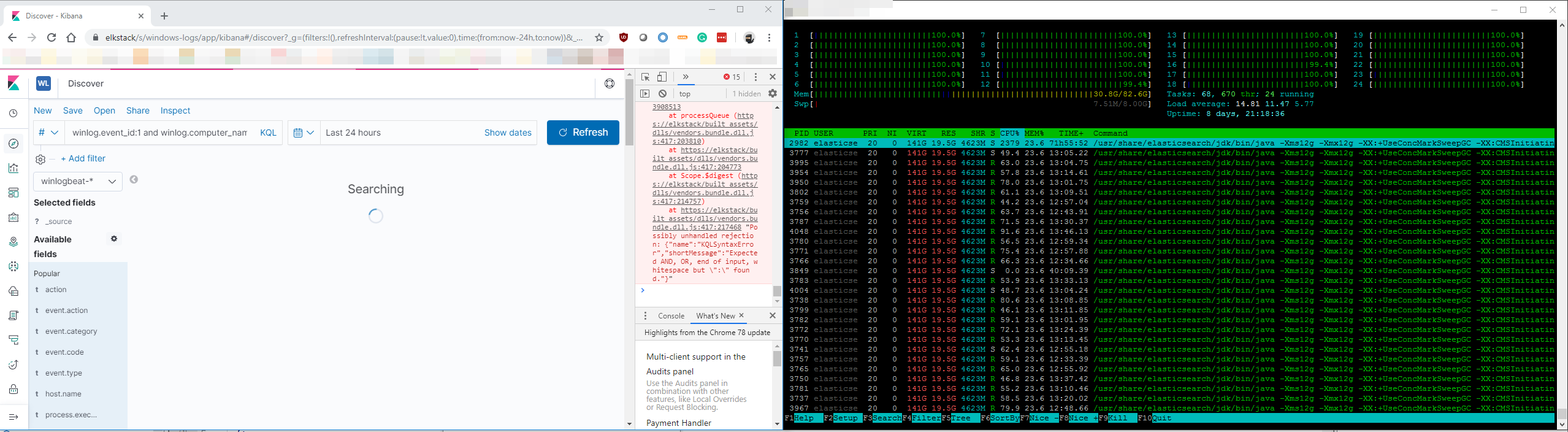The width and height of the screenshot is (1568, 432).
Task: Open Recently viewed clock icon in sidebar
Action: [13, 114]
